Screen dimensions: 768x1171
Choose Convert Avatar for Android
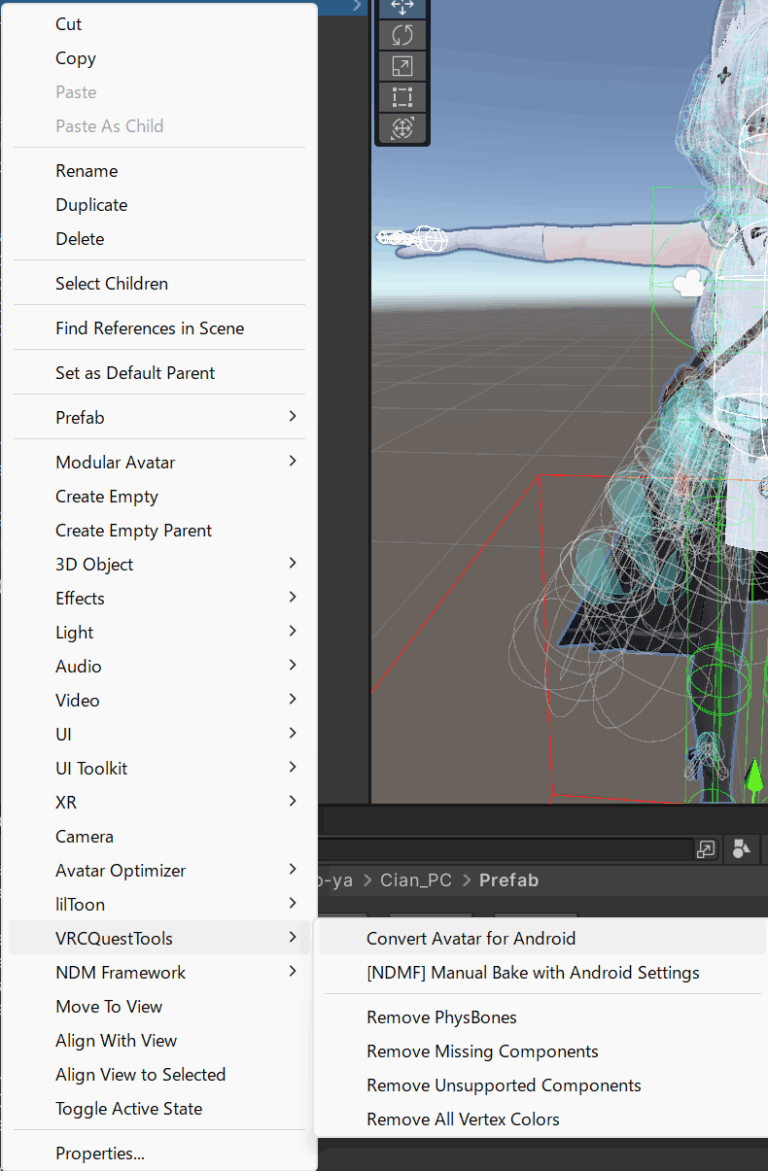pos(471,938)
